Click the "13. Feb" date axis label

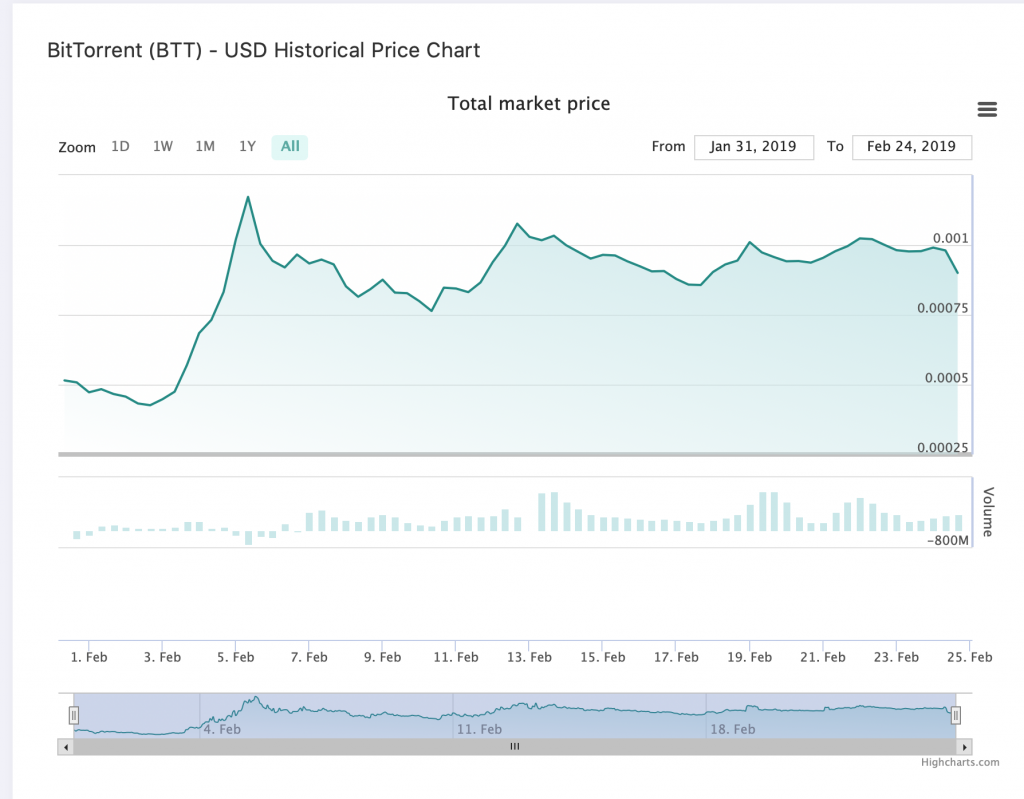[x=529, y=657]
